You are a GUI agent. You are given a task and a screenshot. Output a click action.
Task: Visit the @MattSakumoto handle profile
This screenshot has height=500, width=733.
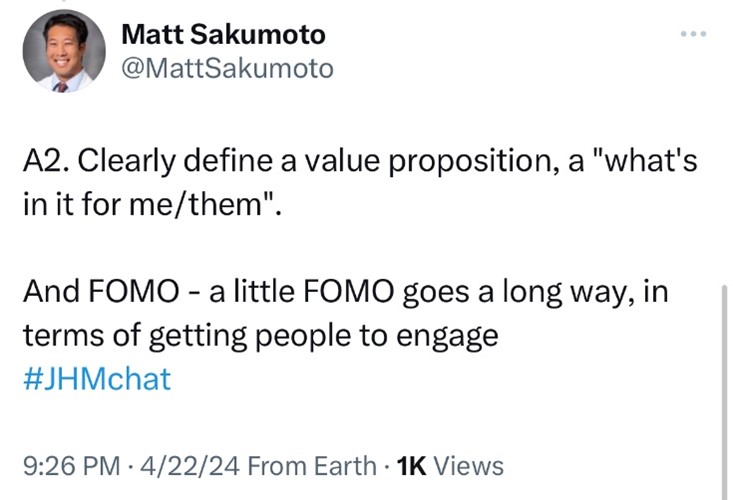coord(226,68)
